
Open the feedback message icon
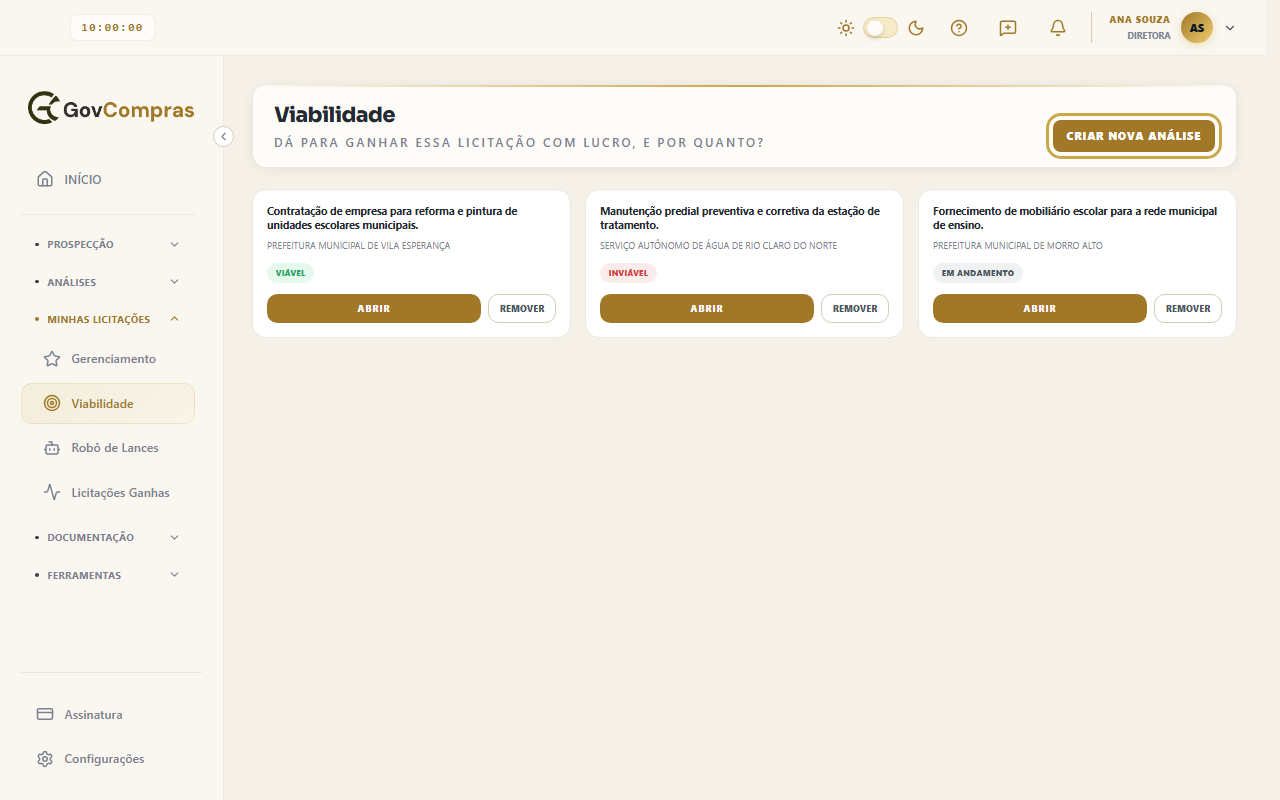tap(1008, 28)
